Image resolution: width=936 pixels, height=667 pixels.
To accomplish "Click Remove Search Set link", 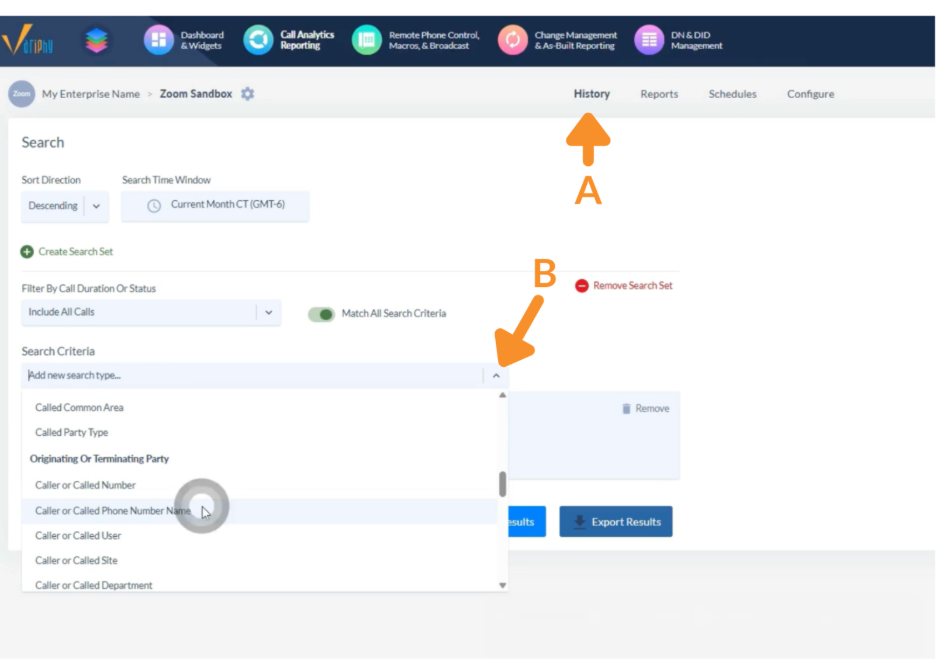I will pyautogui.click(x=624, y=286).
